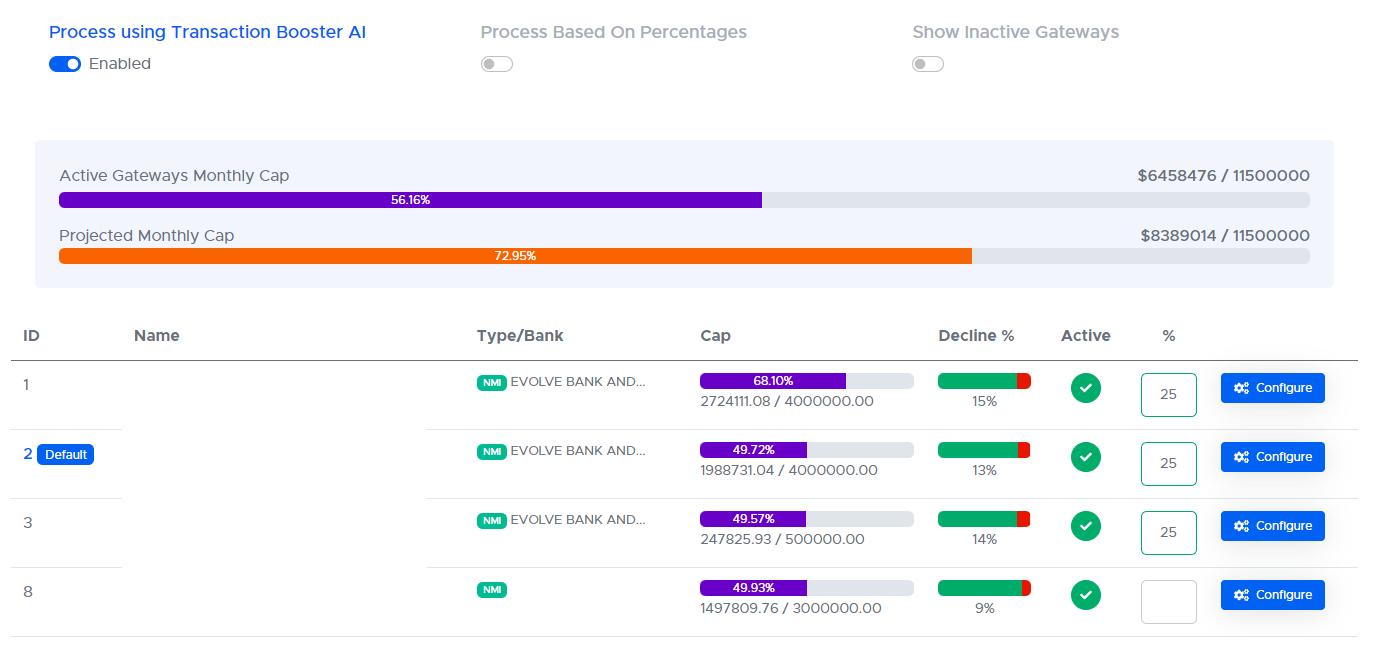
Task: Click the NMI badge in gateway 3 row
Action: coord(492,520)
